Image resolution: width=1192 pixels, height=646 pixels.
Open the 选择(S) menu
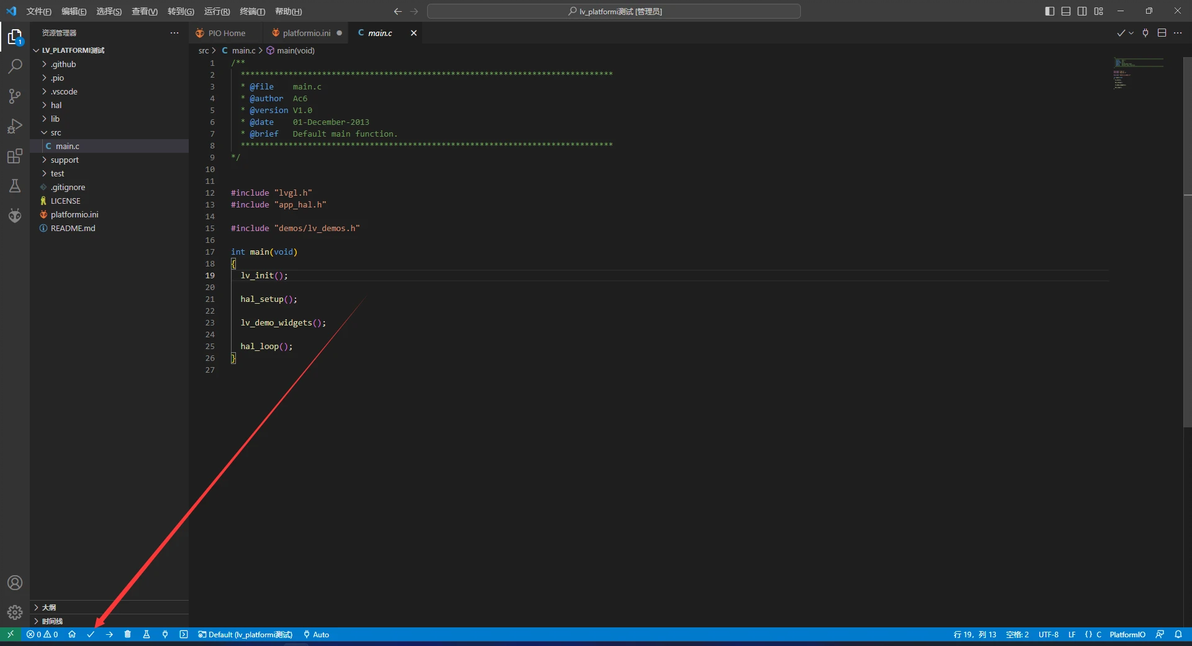(x=109, y=11)
